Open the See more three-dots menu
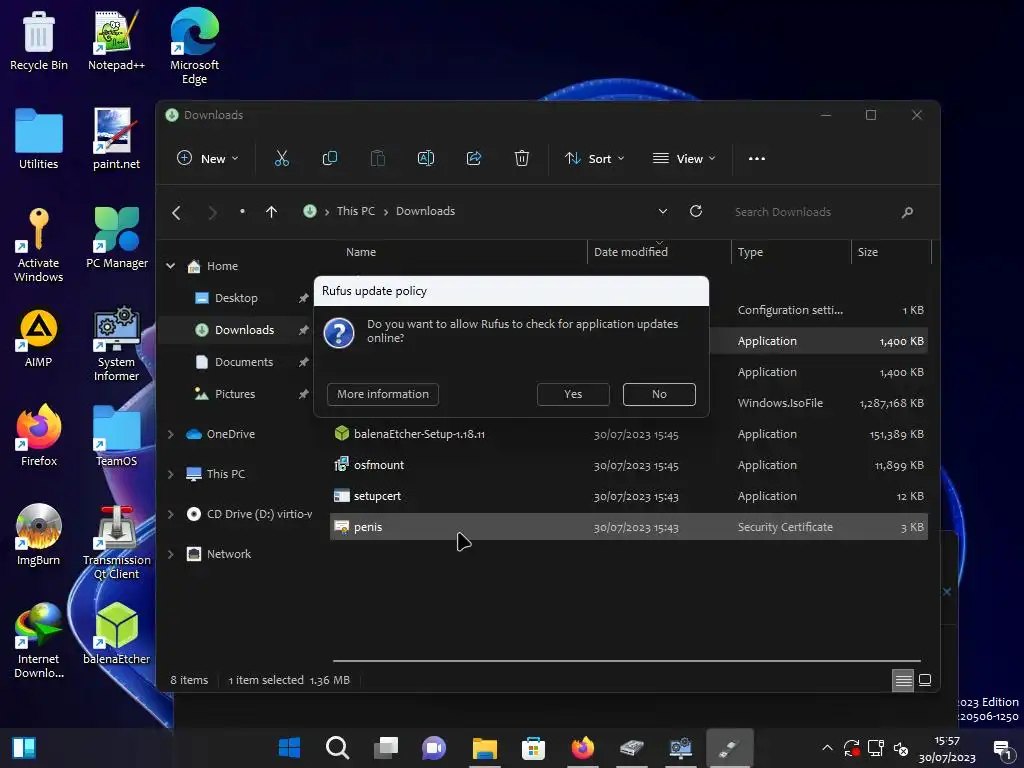This screenshot has width=1024, height=768. (757, 158)
